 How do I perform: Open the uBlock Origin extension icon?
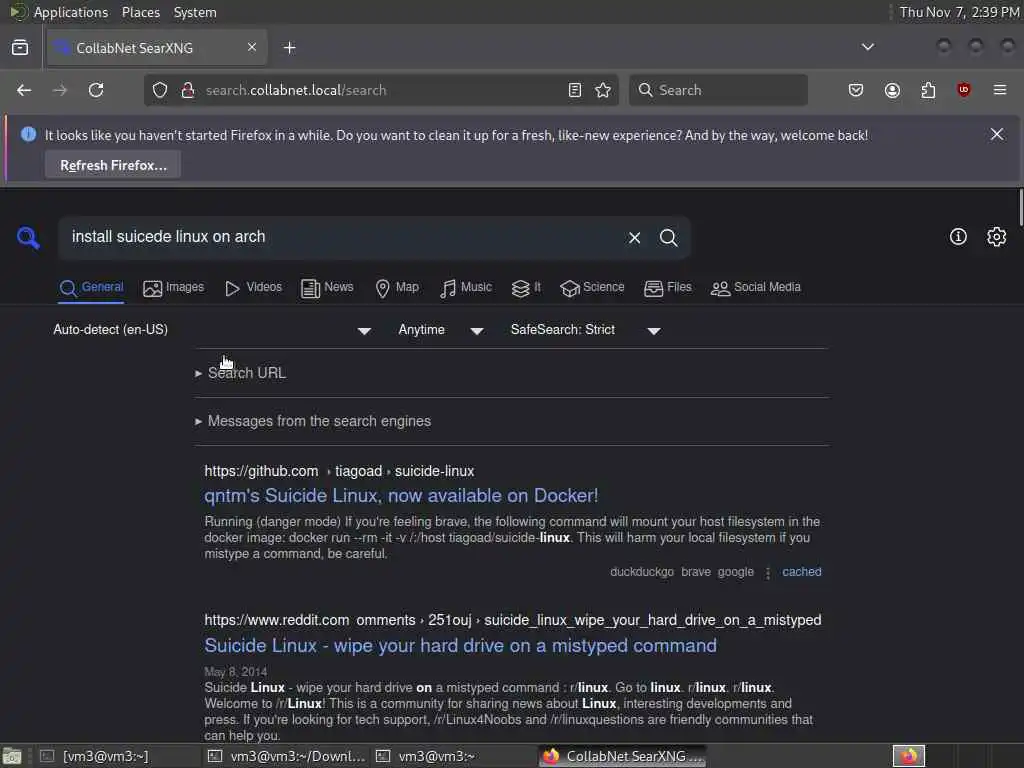[x=963, y=90]
